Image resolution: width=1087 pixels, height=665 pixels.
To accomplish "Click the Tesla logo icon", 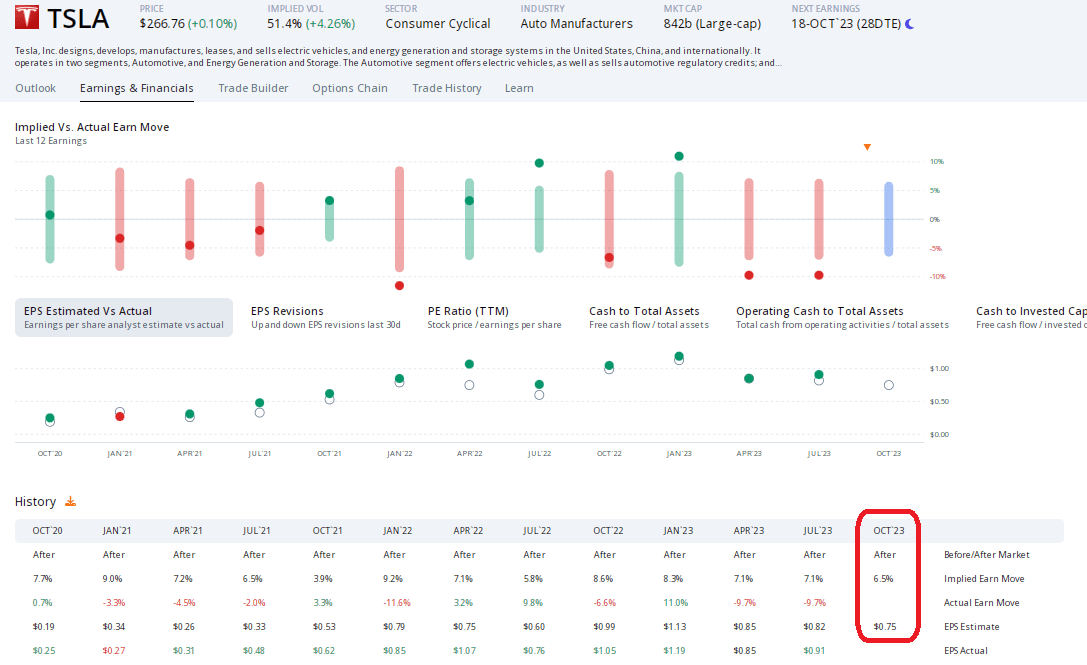I will pos(27,17).
